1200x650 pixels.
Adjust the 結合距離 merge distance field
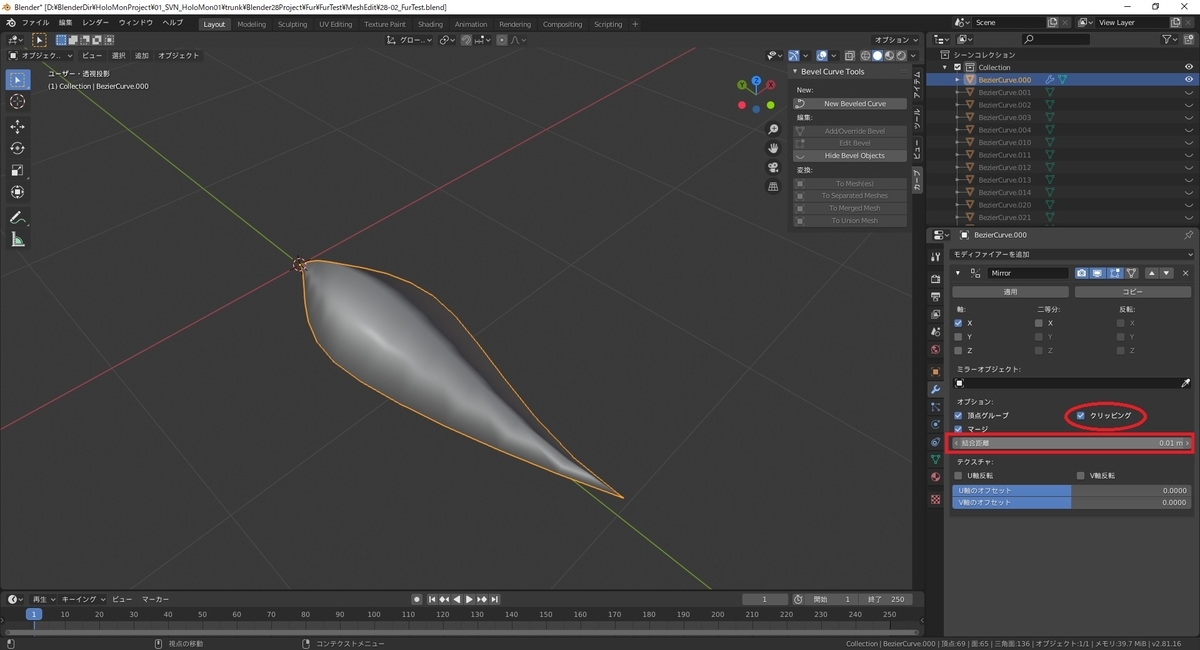coord(1072,443)
